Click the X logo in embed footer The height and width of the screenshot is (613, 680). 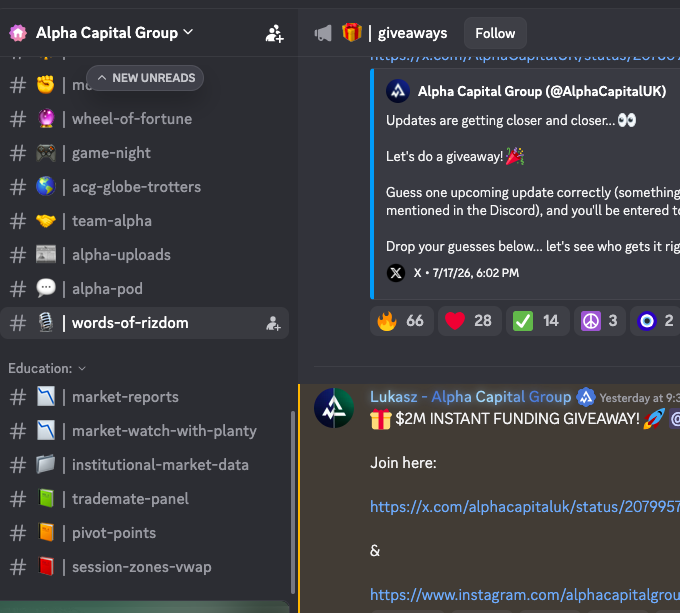click(396, 273)
